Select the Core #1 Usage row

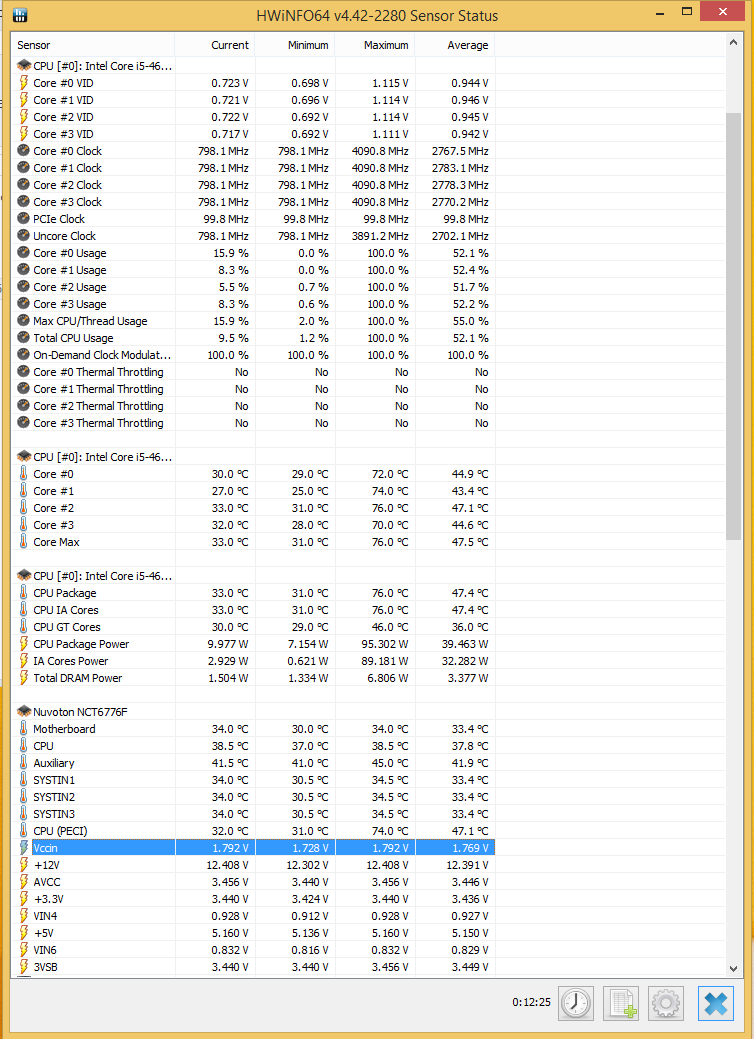(x=253, y=270)
